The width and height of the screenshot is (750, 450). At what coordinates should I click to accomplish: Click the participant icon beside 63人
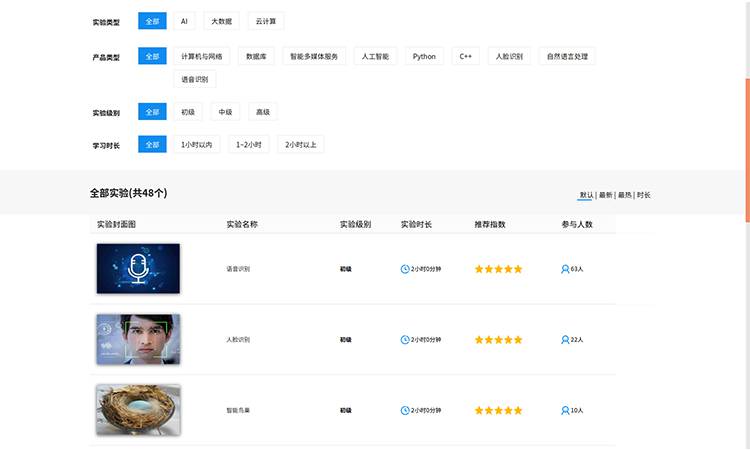pos(565,269)
